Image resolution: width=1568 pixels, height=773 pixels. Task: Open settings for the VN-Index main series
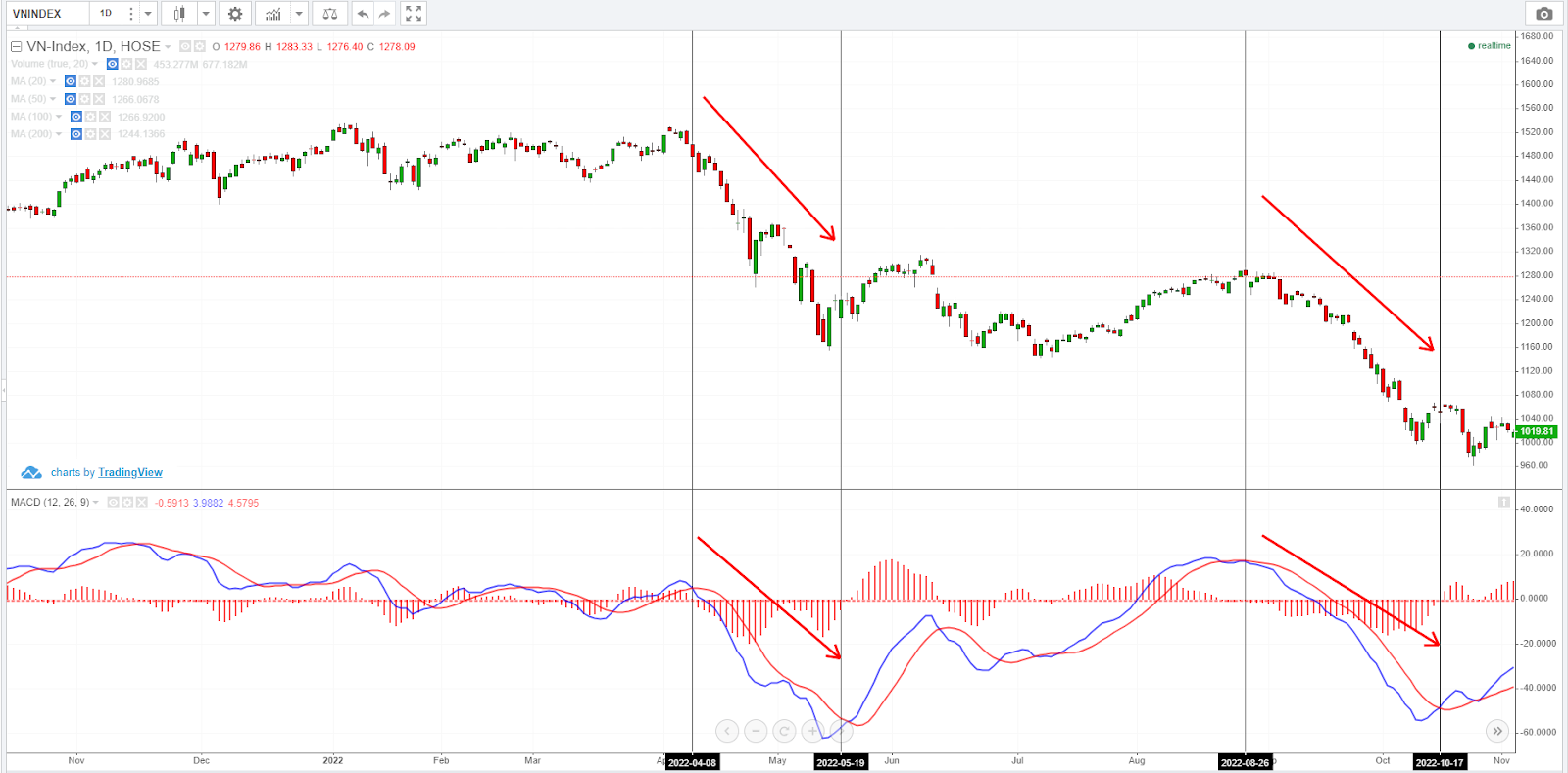point(200,46)
